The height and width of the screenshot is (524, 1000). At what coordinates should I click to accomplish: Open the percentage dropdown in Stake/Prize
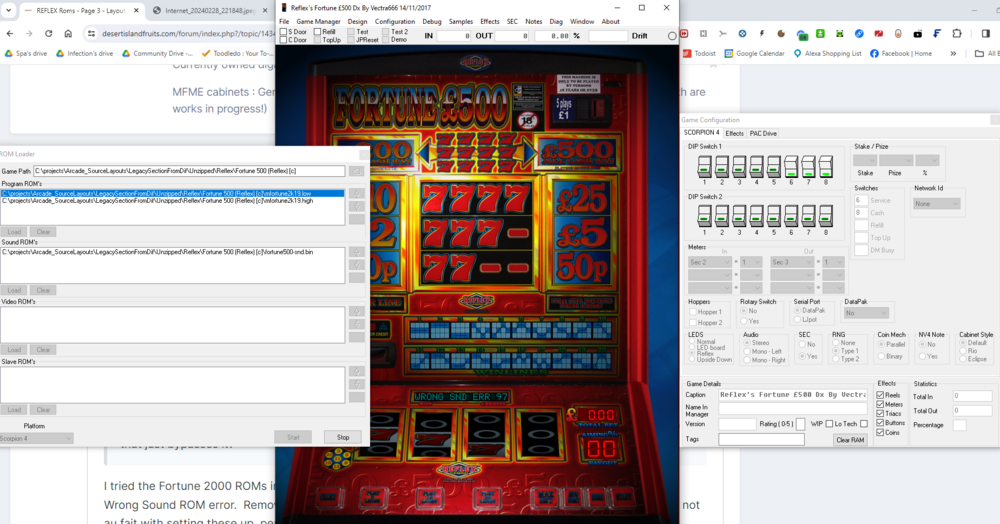coord(927,160)
